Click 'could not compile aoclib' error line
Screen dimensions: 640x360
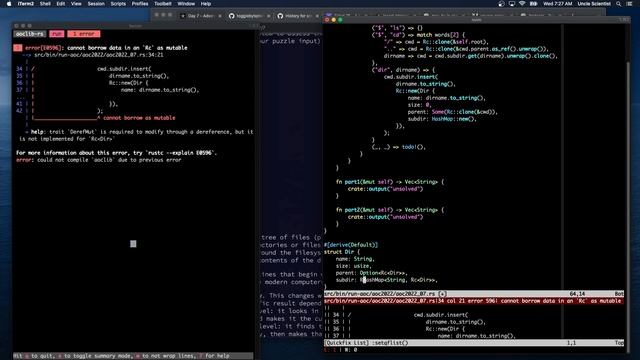99,160
